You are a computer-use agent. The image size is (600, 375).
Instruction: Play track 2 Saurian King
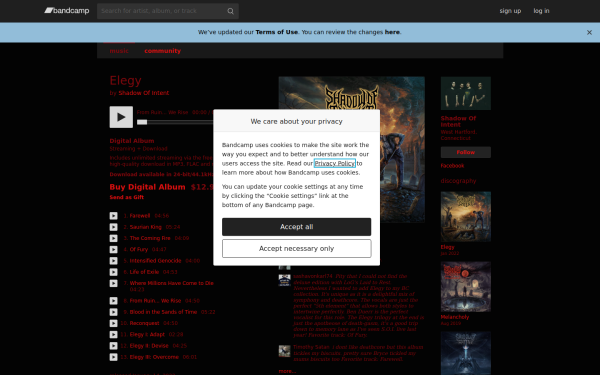pyautogui.click(x=114, y=227)
